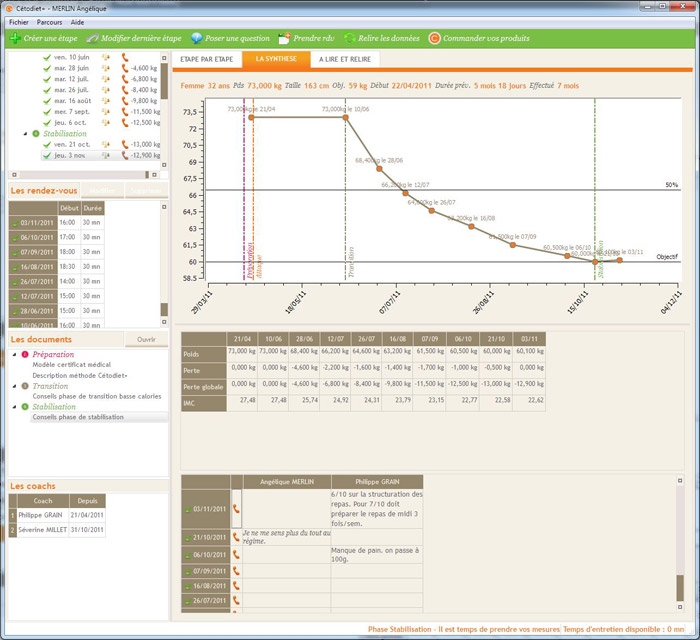Click the Perte globale row header
700x640 pixels.
click(204, 387)
